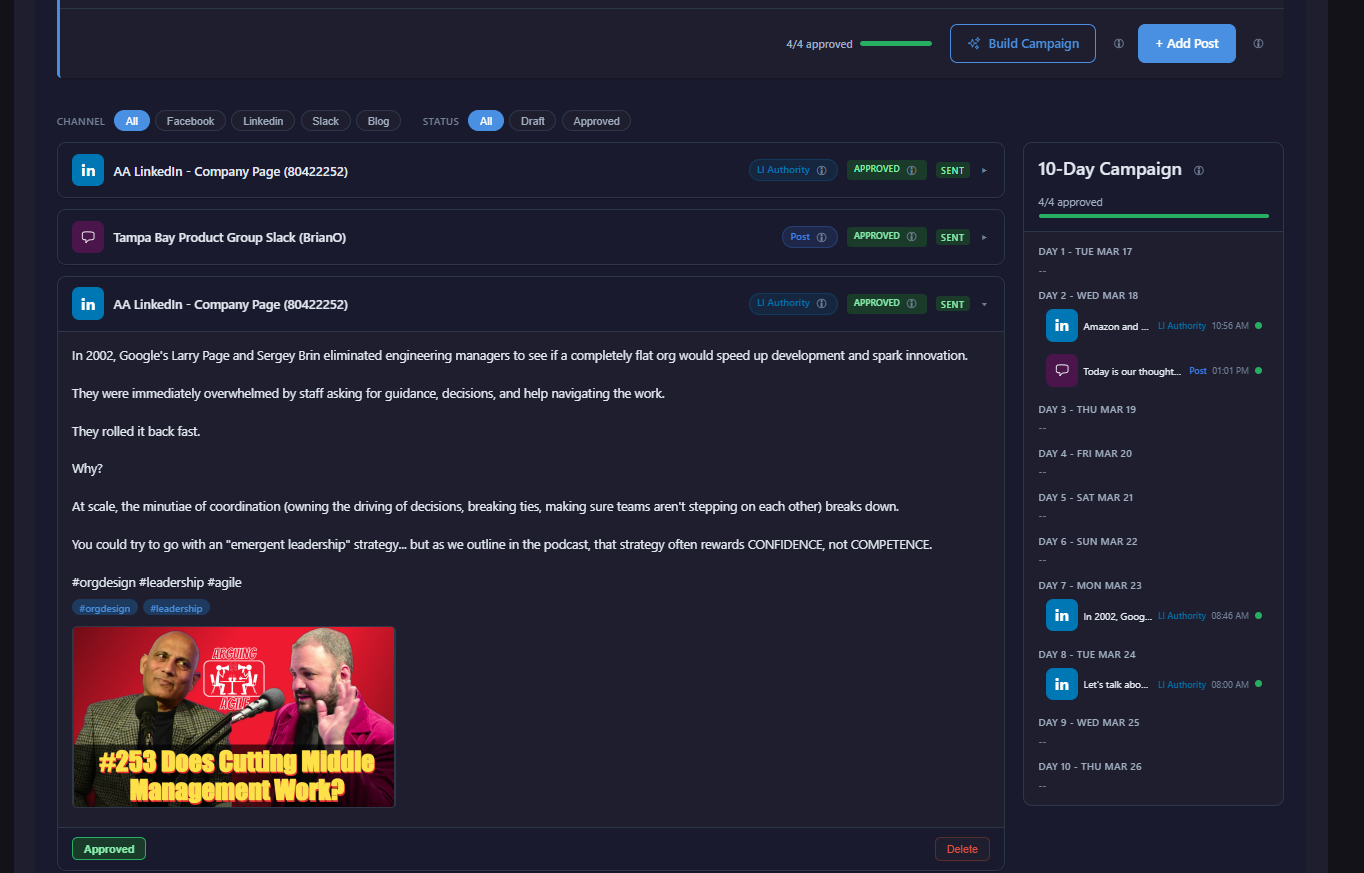Click the info icon in Post badge of Tampa Bay row

tap(822, 237)
